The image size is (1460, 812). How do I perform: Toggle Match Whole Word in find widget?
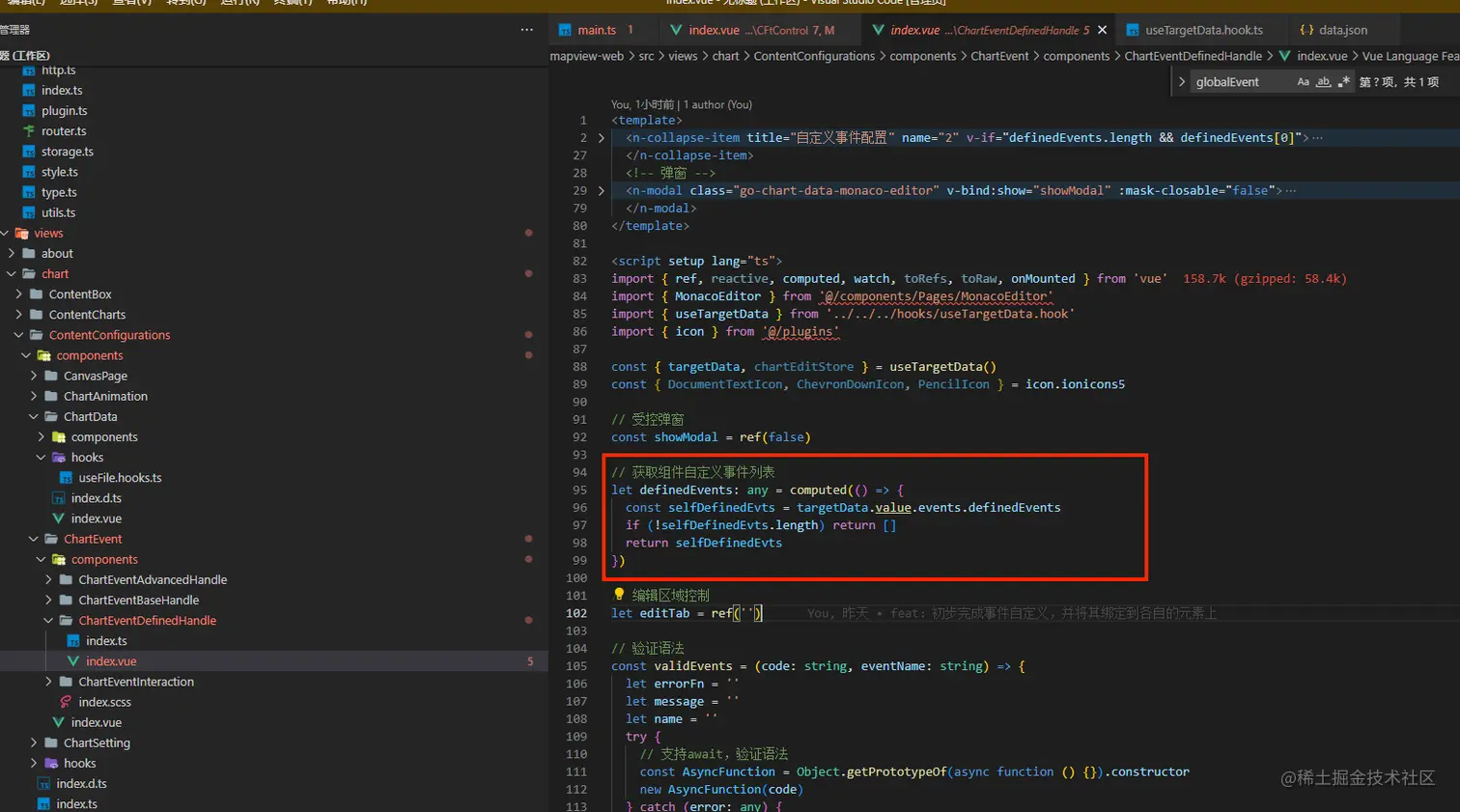1323,82
